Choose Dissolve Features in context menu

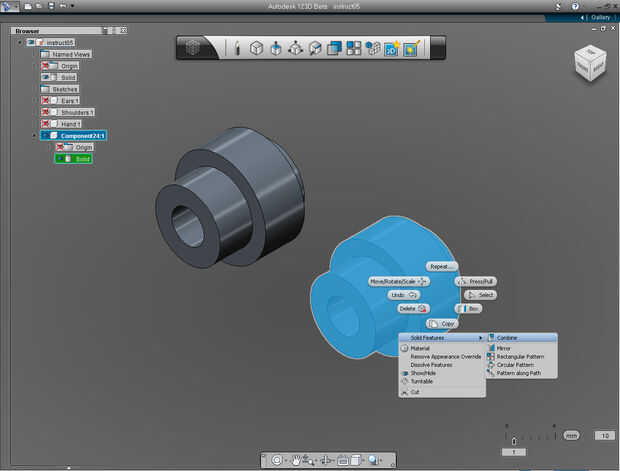(442, 365)
